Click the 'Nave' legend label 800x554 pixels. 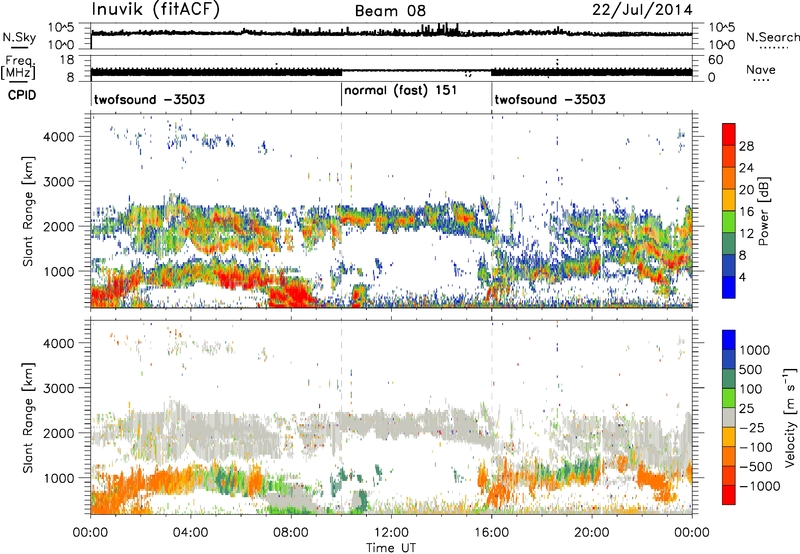(x=761, y=69)
